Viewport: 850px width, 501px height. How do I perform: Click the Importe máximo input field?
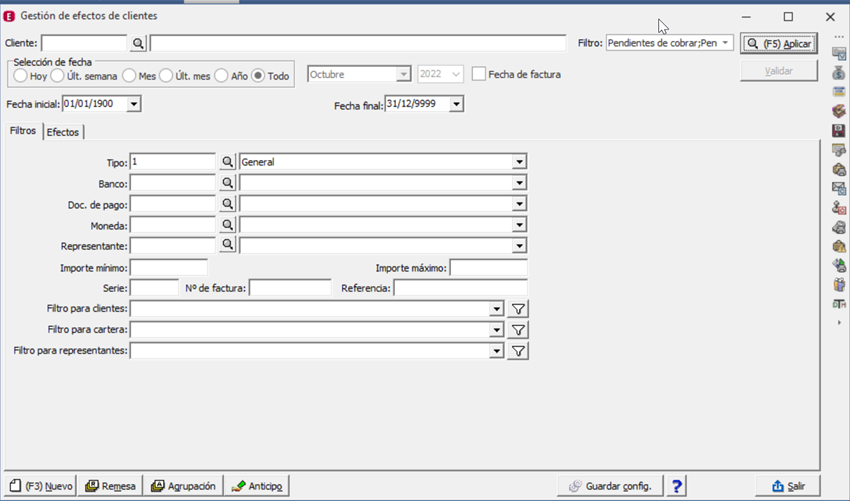click(x=488, y=267)
